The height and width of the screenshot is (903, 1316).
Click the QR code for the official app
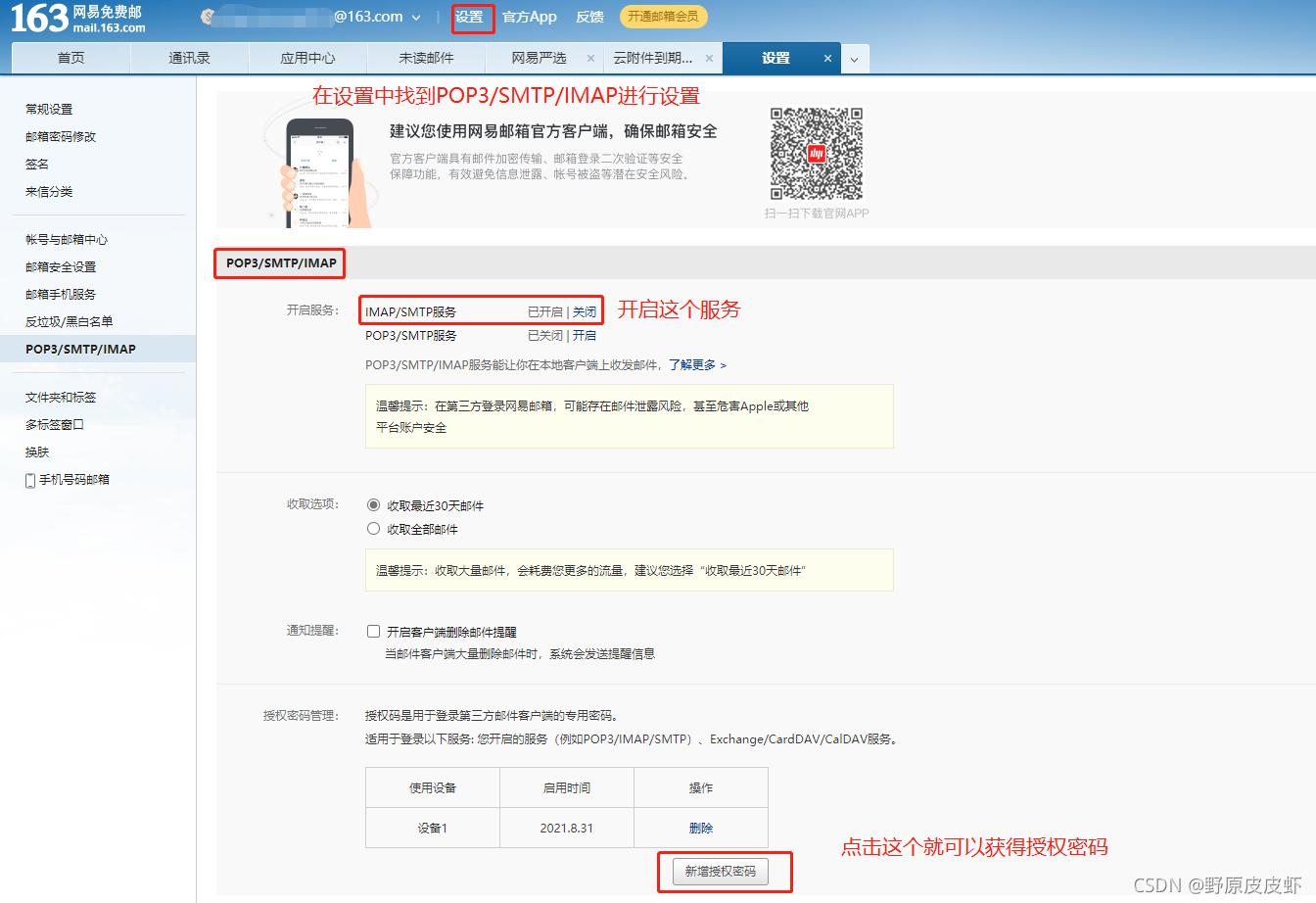(x=817, y=154)
